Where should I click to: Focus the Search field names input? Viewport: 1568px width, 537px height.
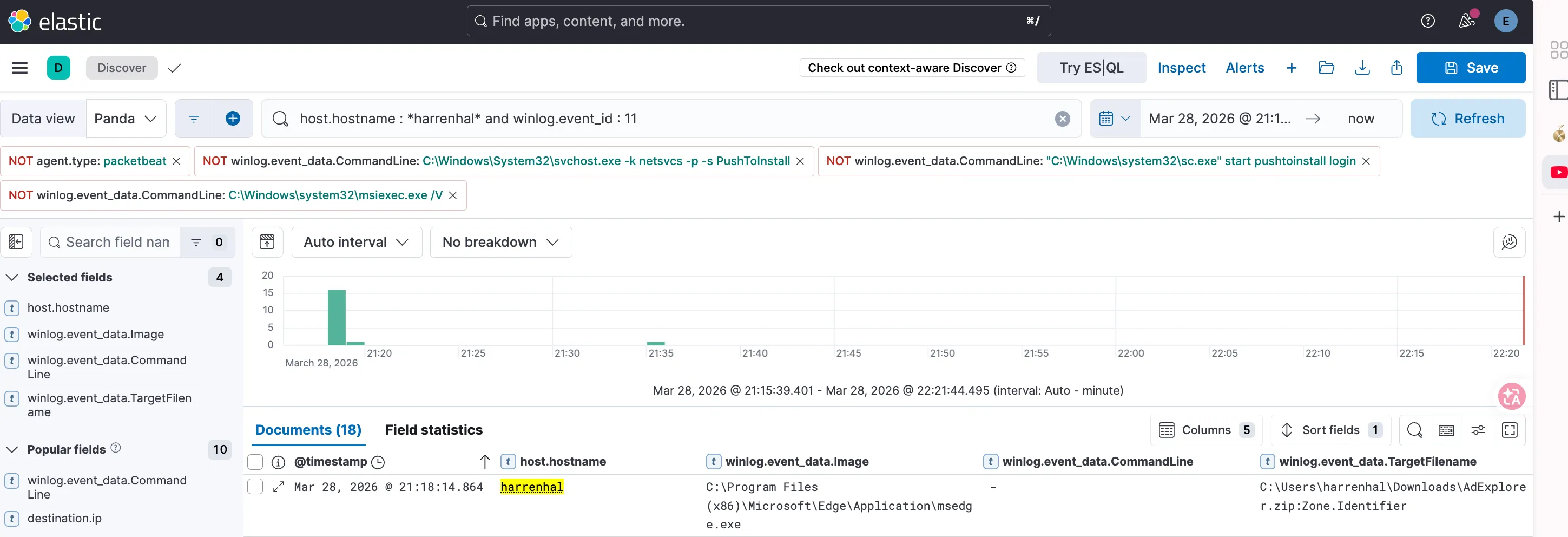[111, 243]
